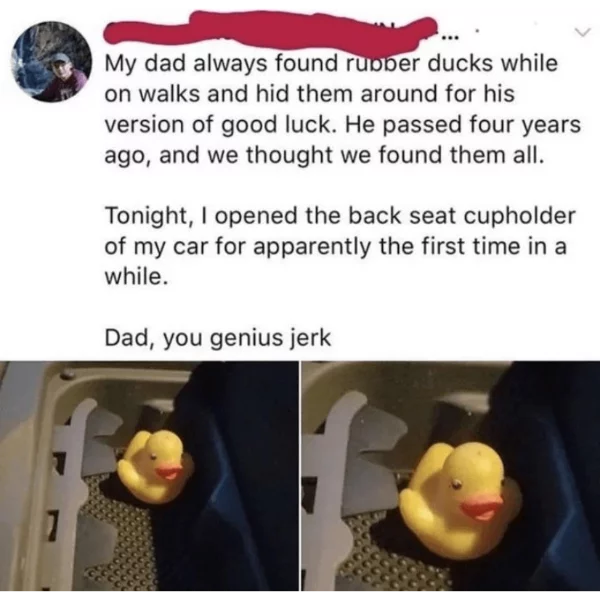Click the truncated handle ellipsis after name
The height and width of the screenshot is (600, 600).
point(448,38)
